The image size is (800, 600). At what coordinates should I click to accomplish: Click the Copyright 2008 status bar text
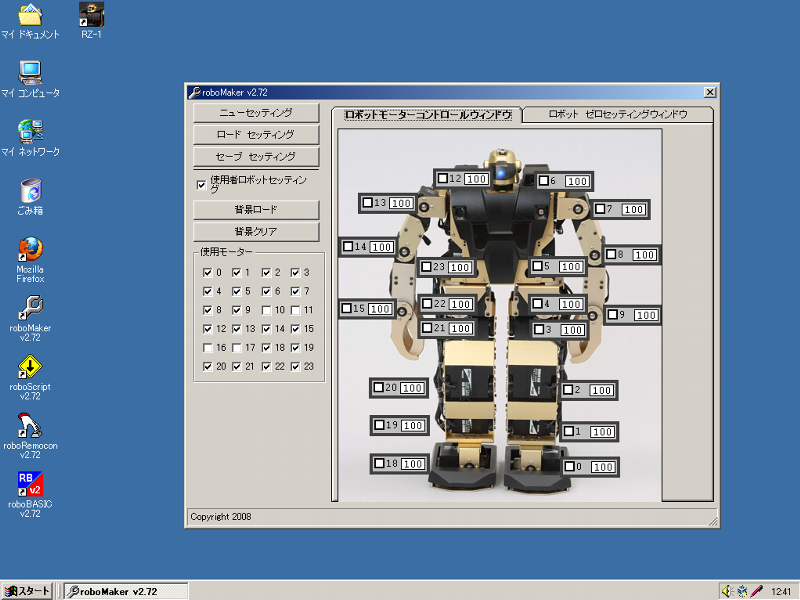coord(220,516)
